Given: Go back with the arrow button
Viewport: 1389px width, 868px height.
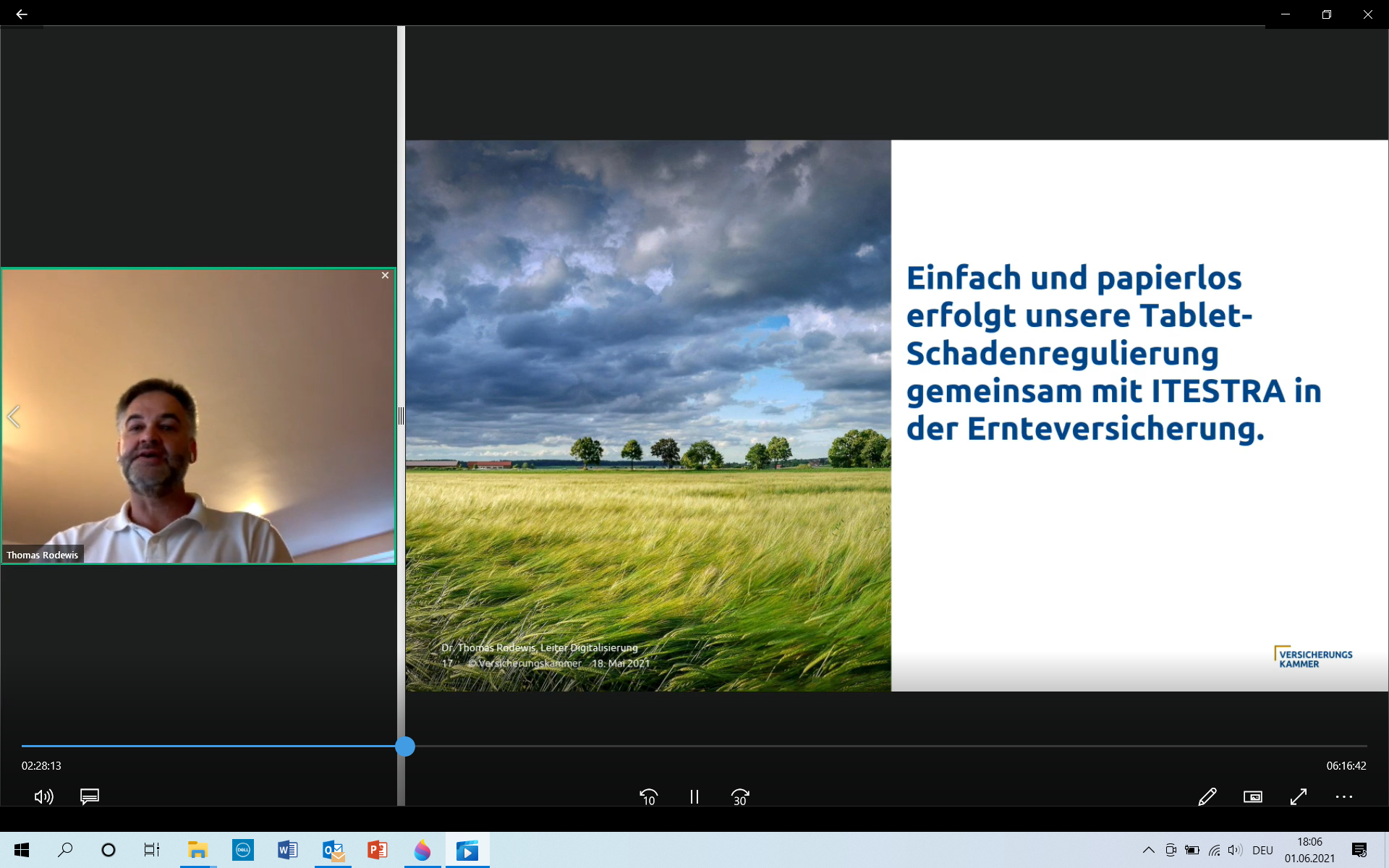Looking at the screenshot, I should click(22, 14).
